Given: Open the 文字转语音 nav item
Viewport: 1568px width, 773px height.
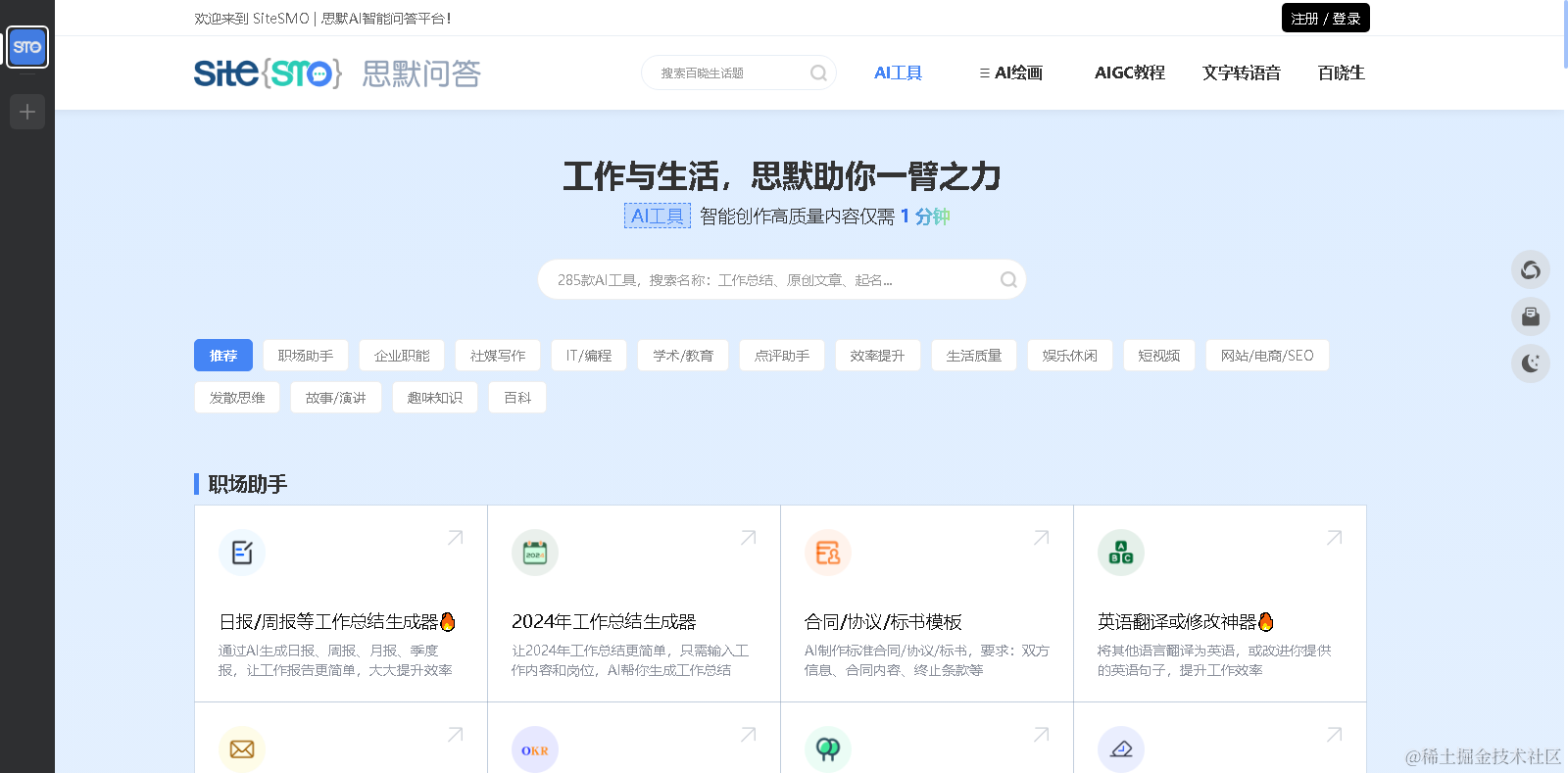Looking at the screenshot, I should [x=1242, y=72].
